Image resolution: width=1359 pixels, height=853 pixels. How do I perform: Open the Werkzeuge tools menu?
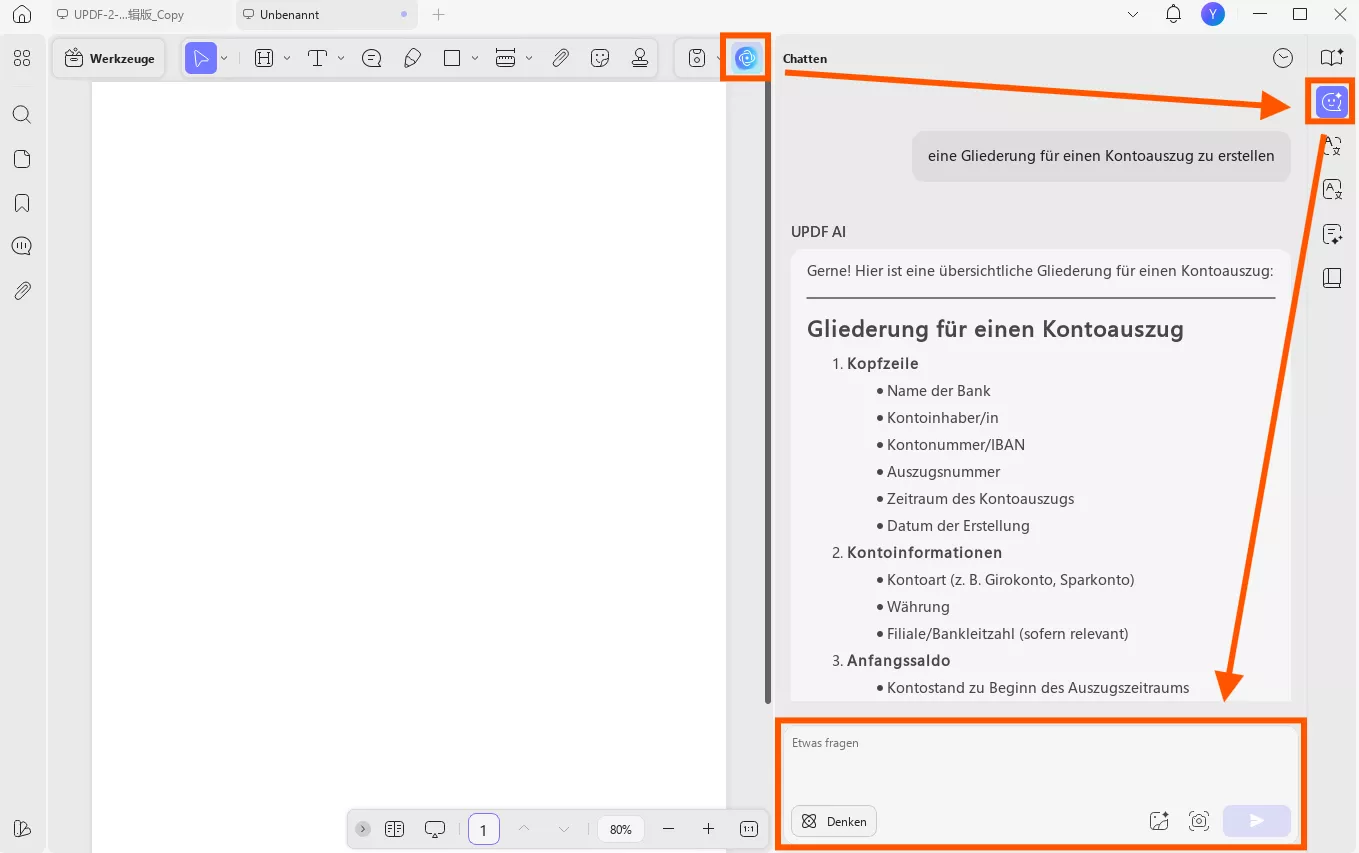pyautogui.click(x=110, y=58)
